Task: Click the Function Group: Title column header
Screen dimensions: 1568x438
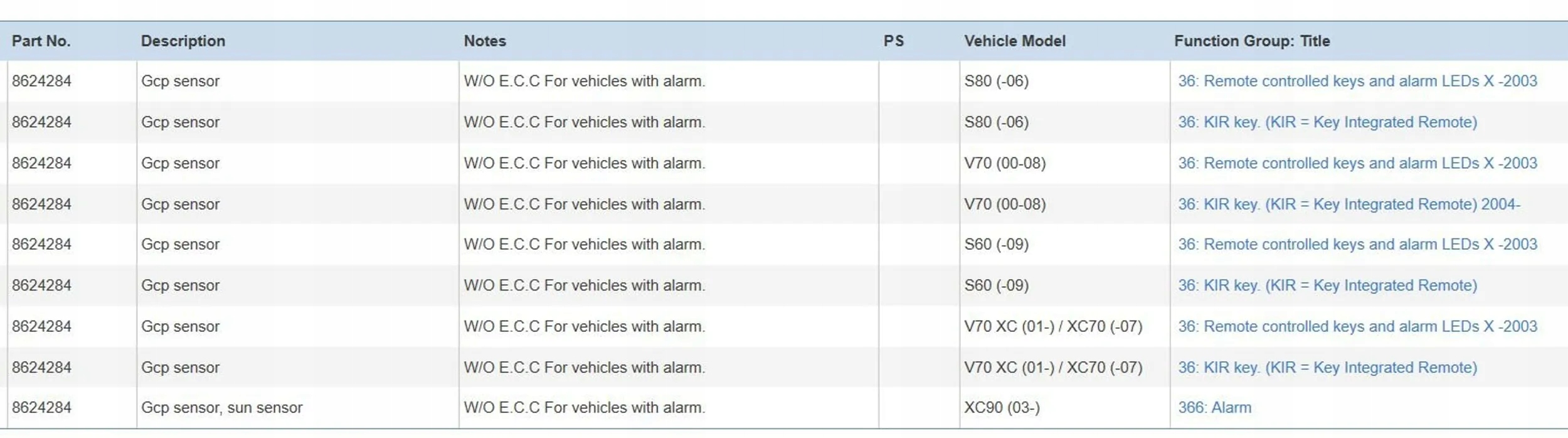Action: [1252, 41]
